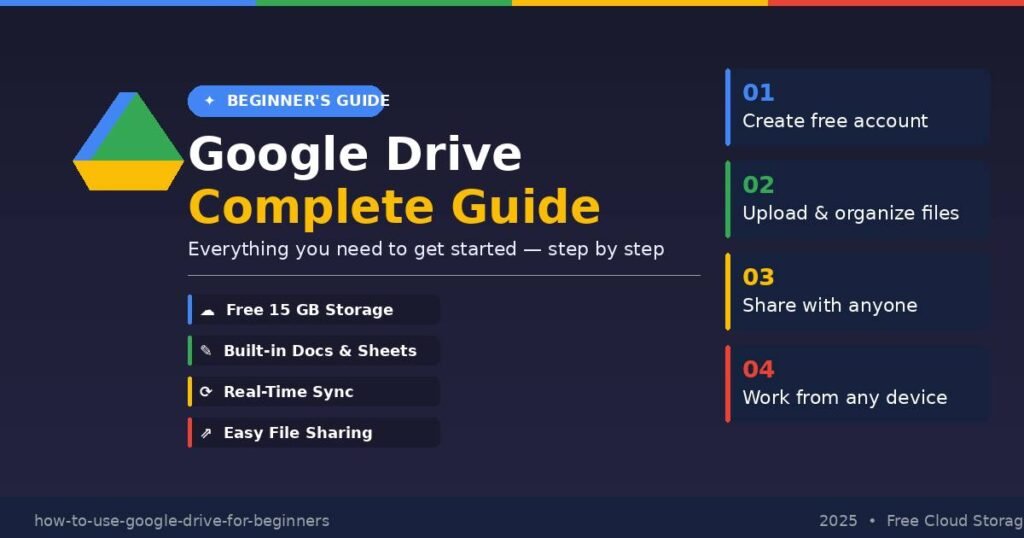Click the red number 04
The width and height of the screenshot is (1024, 538).
(x=758, y=370)
